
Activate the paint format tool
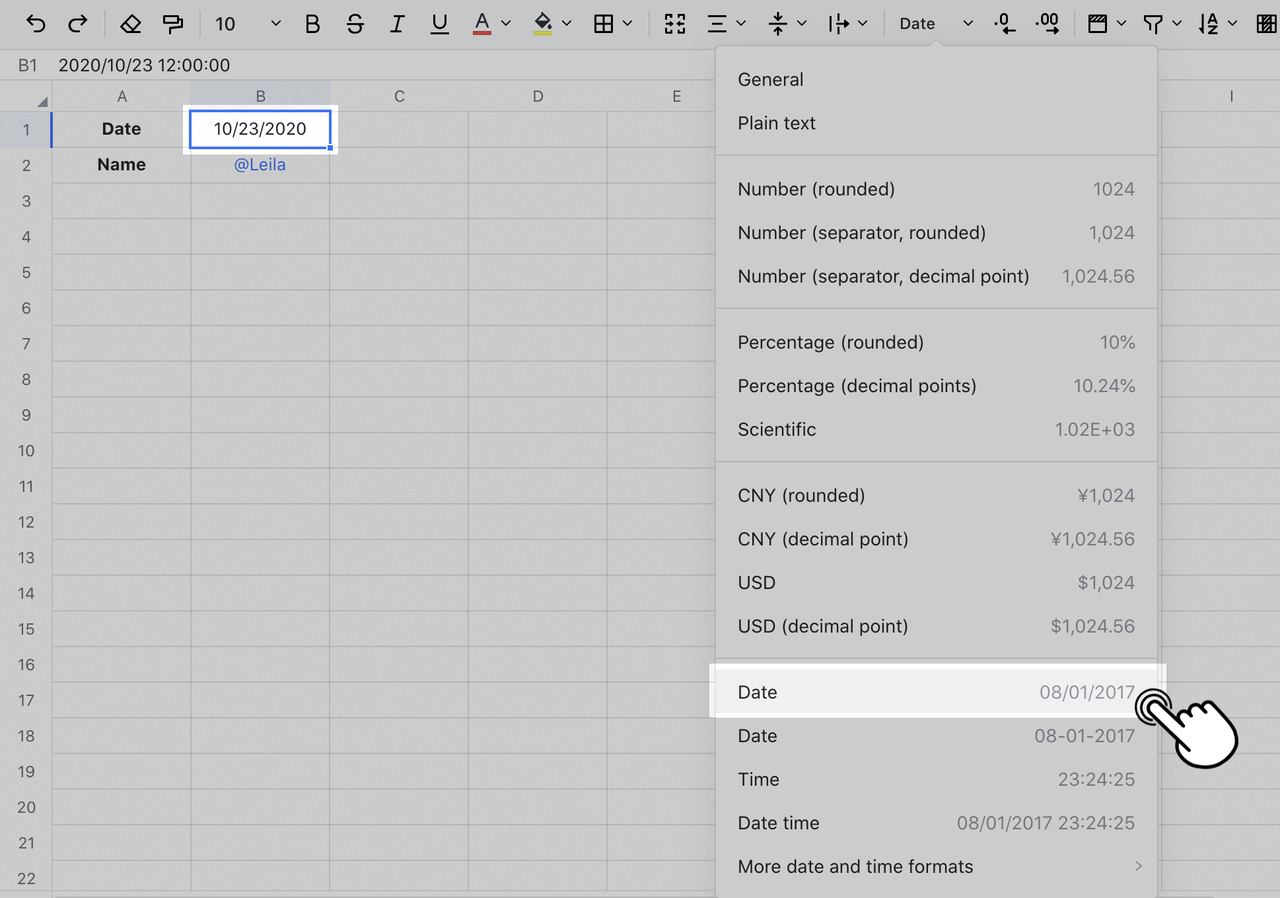point(173,24)
